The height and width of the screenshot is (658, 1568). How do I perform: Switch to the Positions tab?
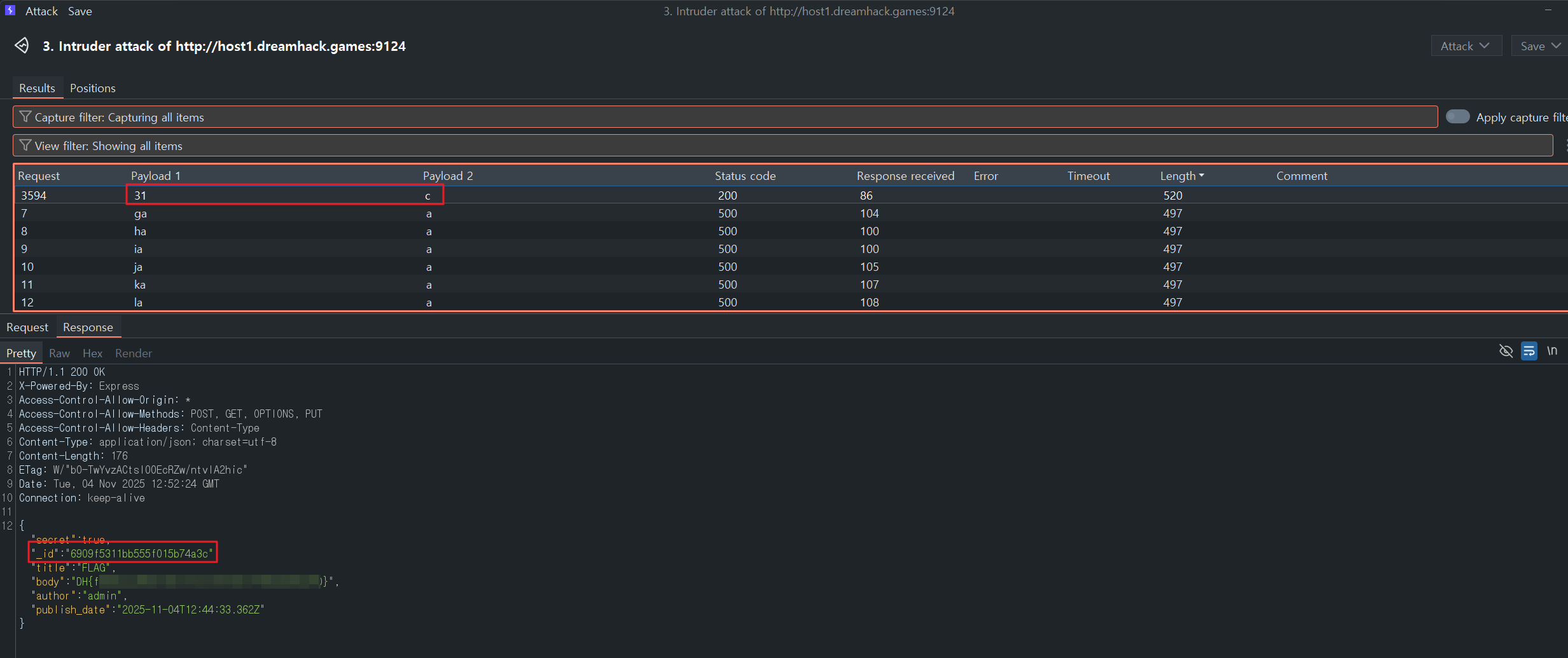pyautogui.click(x=92, y=88)
